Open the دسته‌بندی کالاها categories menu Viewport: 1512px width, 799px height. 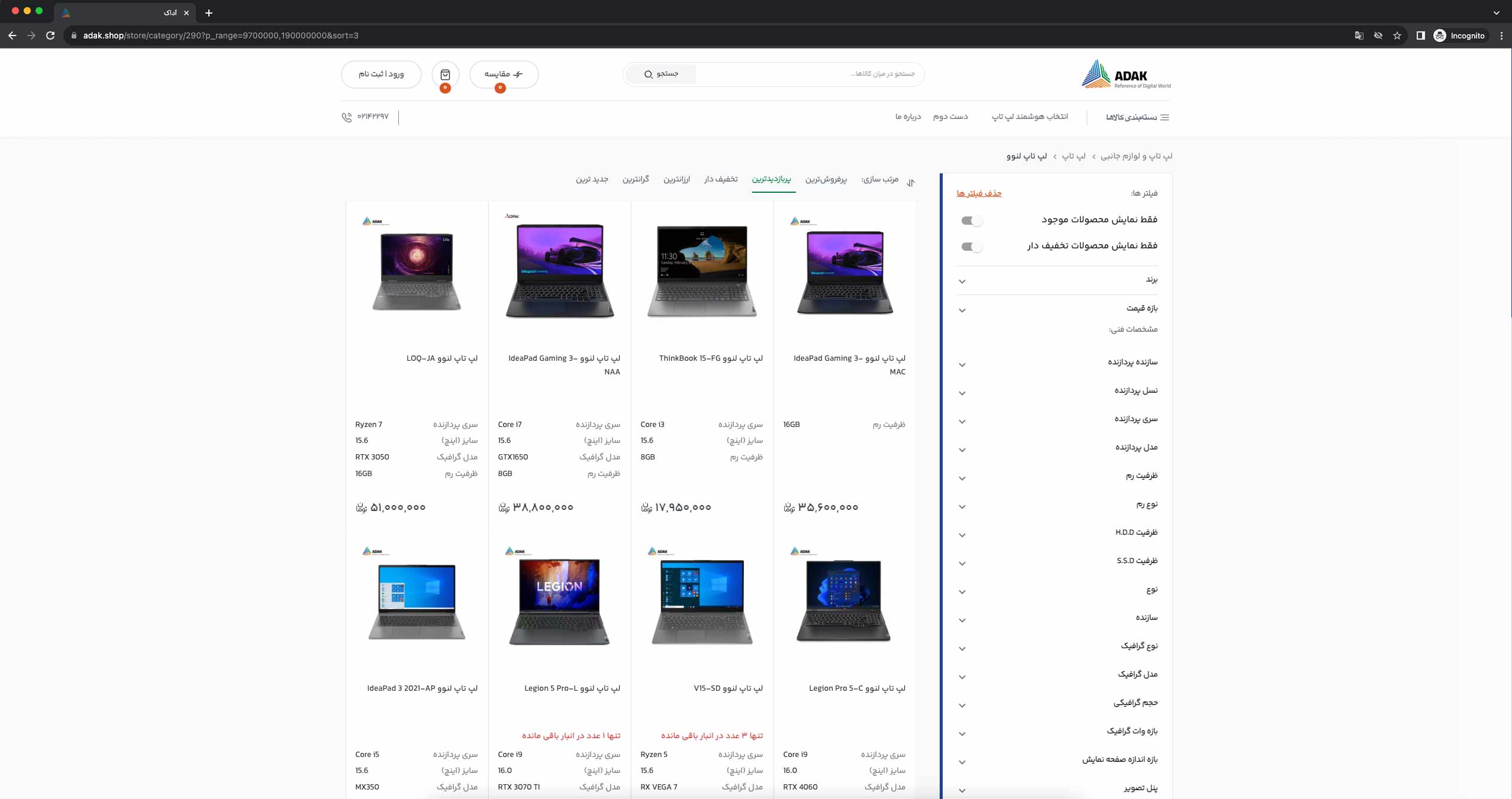[1137, 117]
